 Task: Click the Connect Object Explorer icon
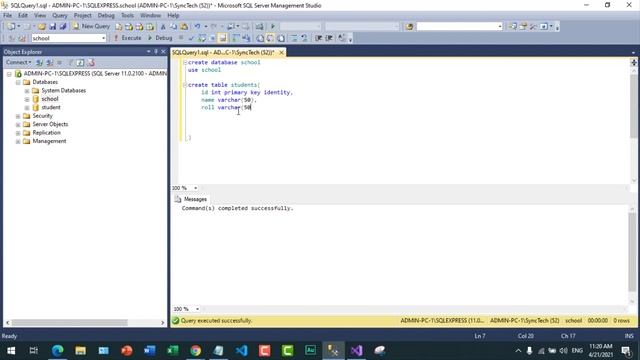coord(39,62)
